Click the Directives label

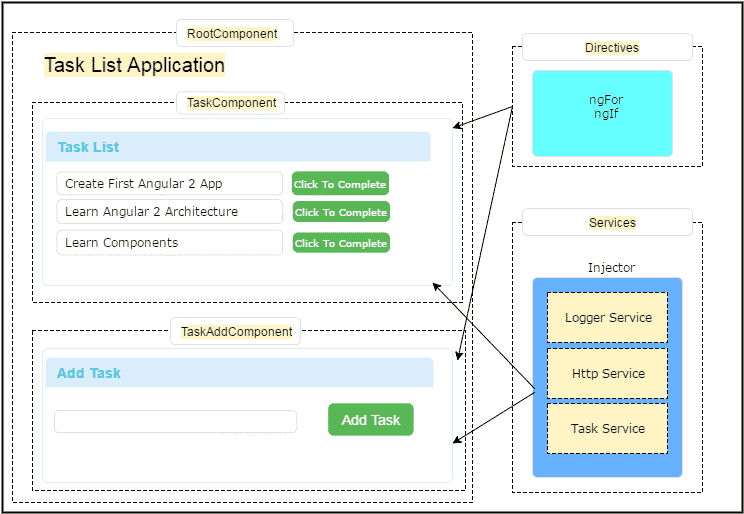611,47
